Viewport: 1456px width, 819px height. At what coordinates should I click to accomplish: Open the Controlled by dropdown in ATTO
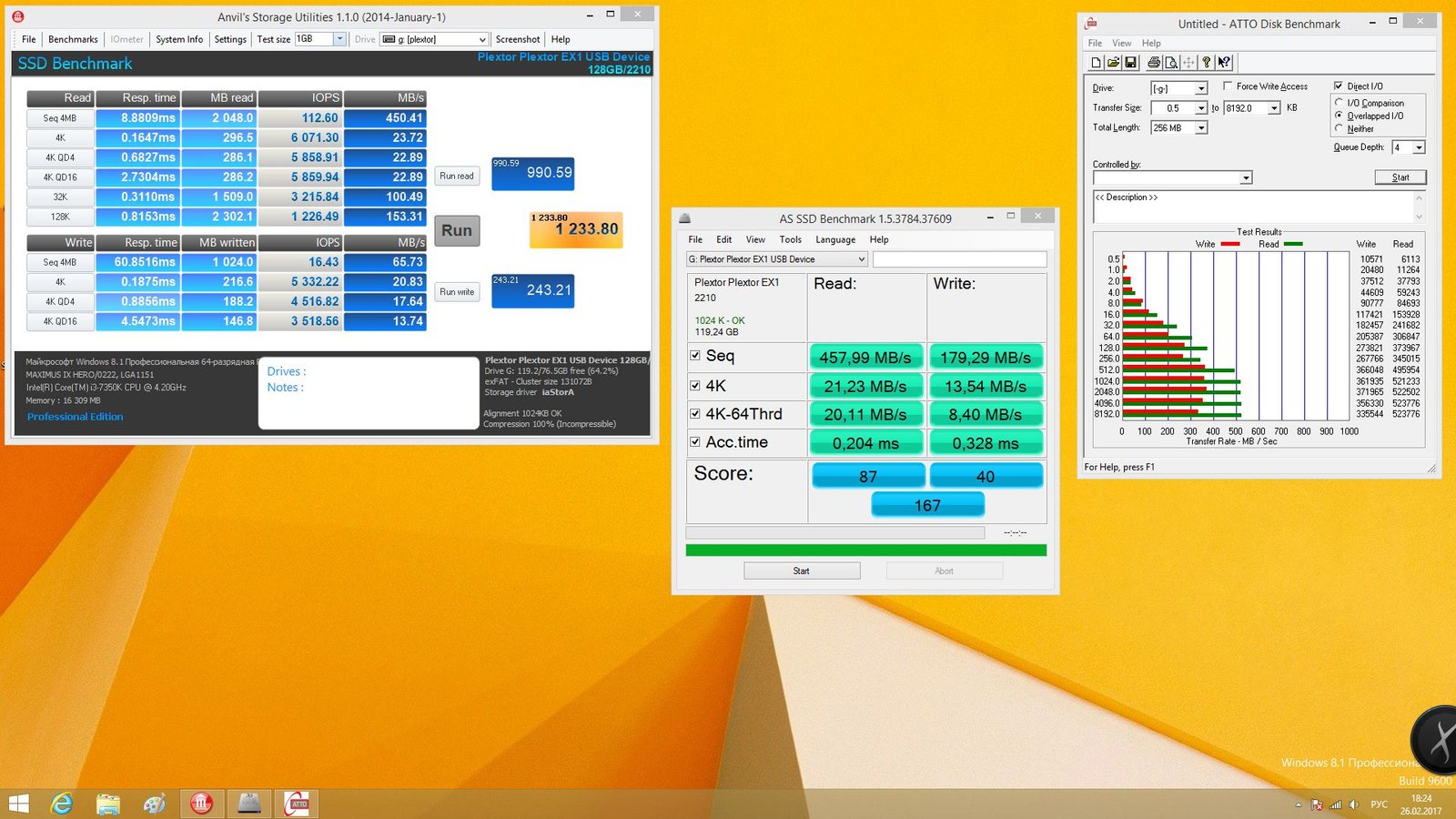pos(1246,177)
